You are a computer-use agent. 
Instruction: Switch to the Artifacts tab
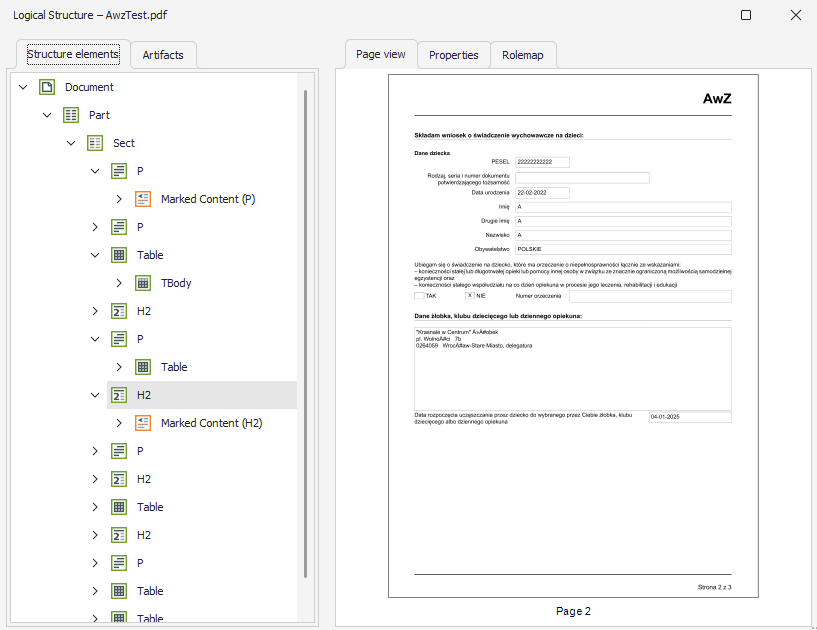click(x=163, y=55)
